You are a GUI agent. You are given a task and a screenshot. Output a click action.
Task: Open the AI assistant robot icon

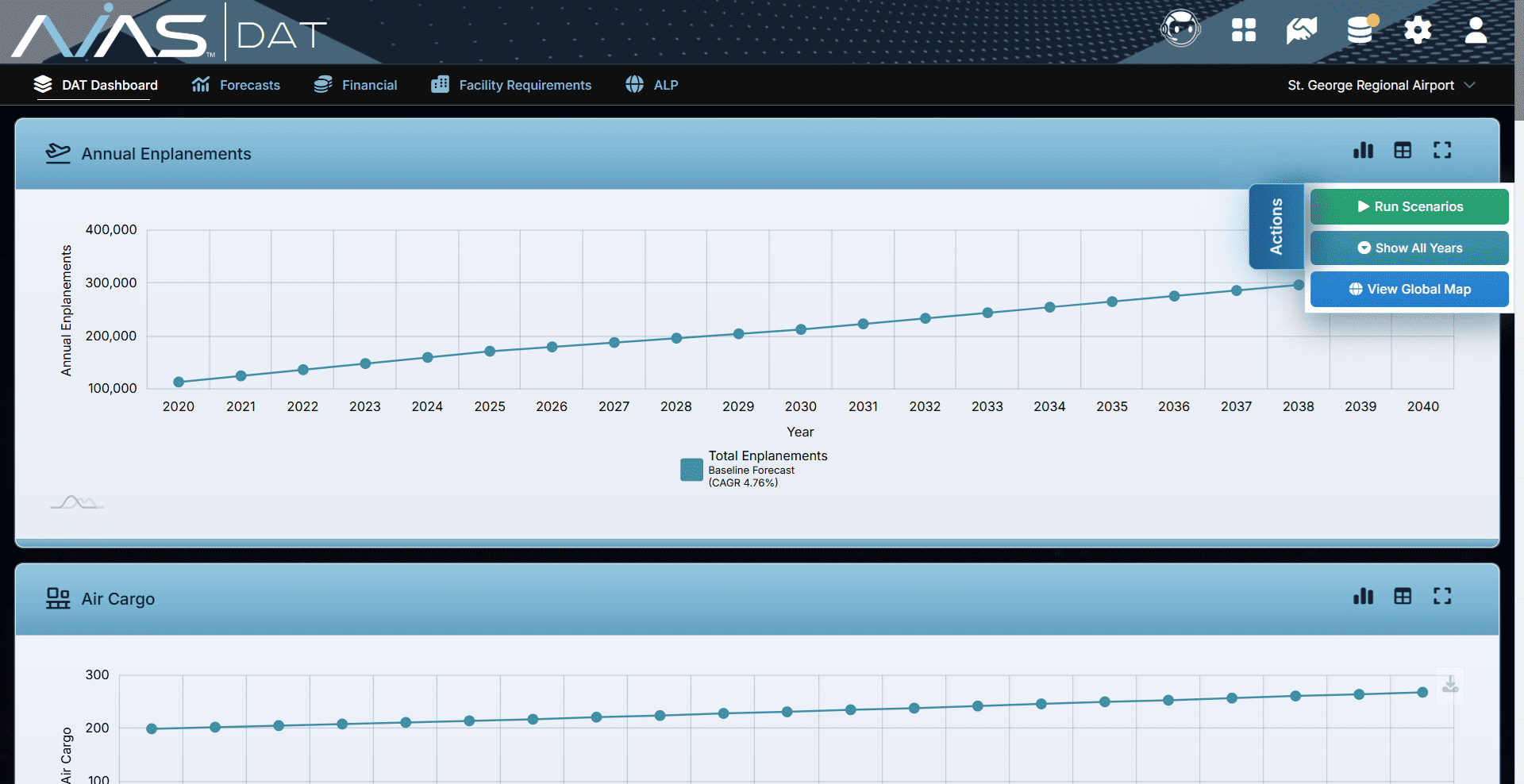coord(1180,29)
